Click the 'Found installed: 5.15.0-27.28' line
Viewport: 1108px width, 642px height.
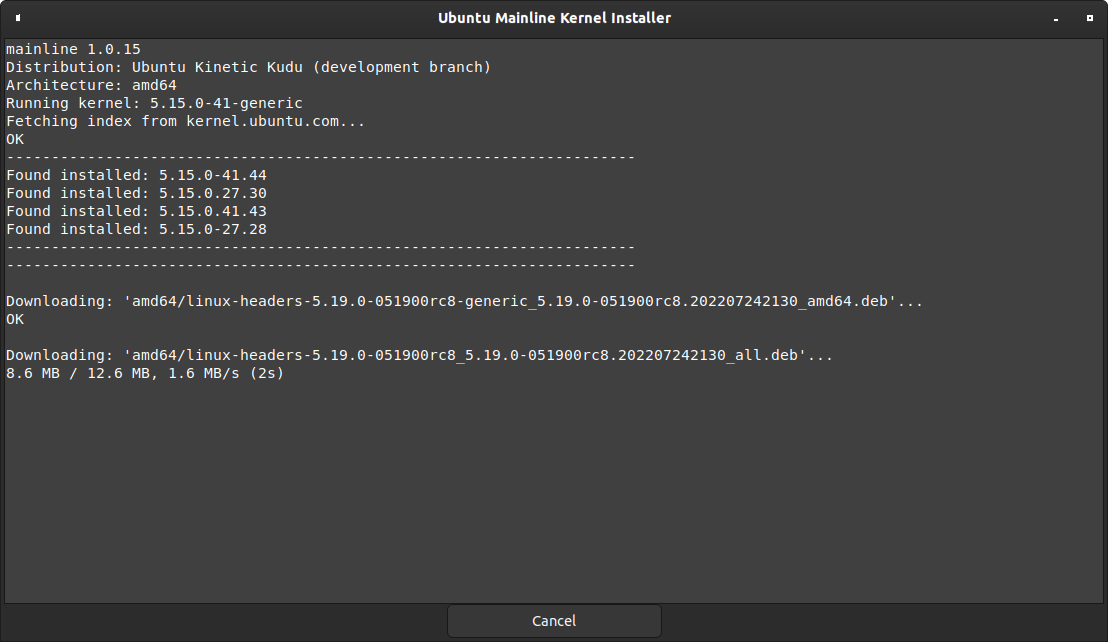point(136,229)
